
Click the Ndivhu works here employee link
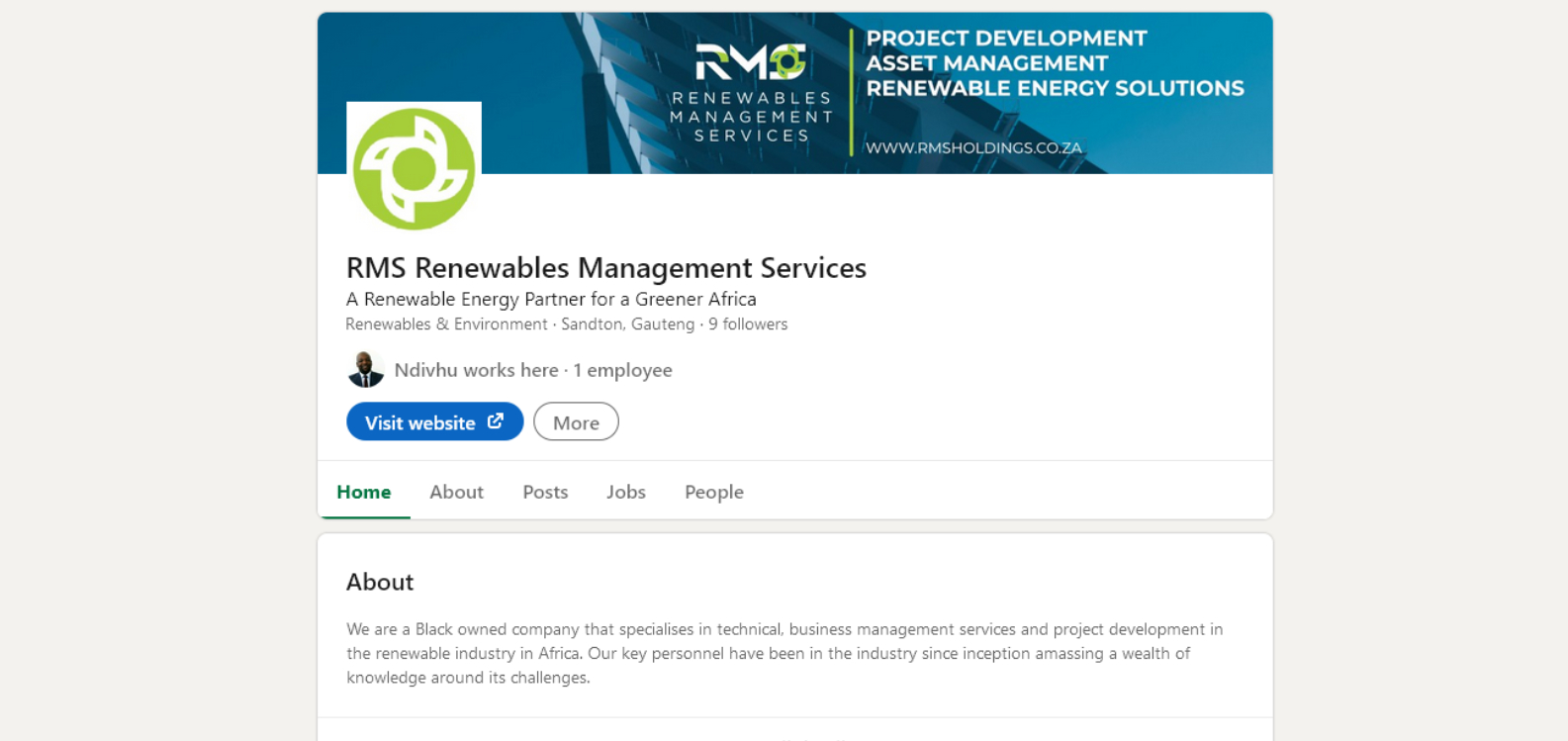[x=533, y=370]
